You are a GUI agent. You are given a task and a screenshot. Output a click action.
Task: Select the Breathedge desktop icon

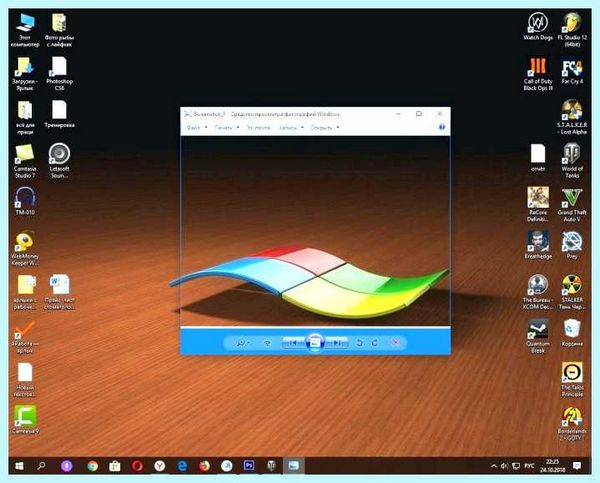538,245
